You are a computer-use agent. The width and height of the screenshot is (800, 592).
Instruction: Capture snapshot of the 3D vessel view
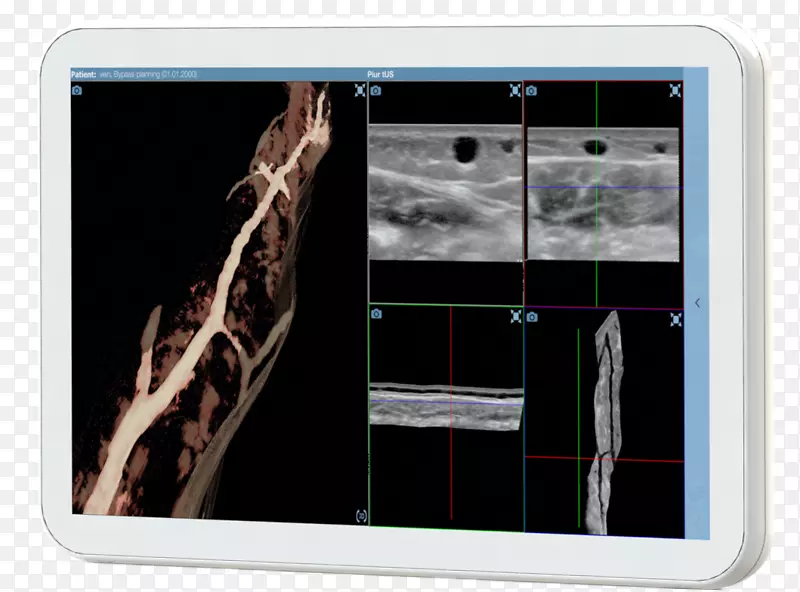click(77, 91)
